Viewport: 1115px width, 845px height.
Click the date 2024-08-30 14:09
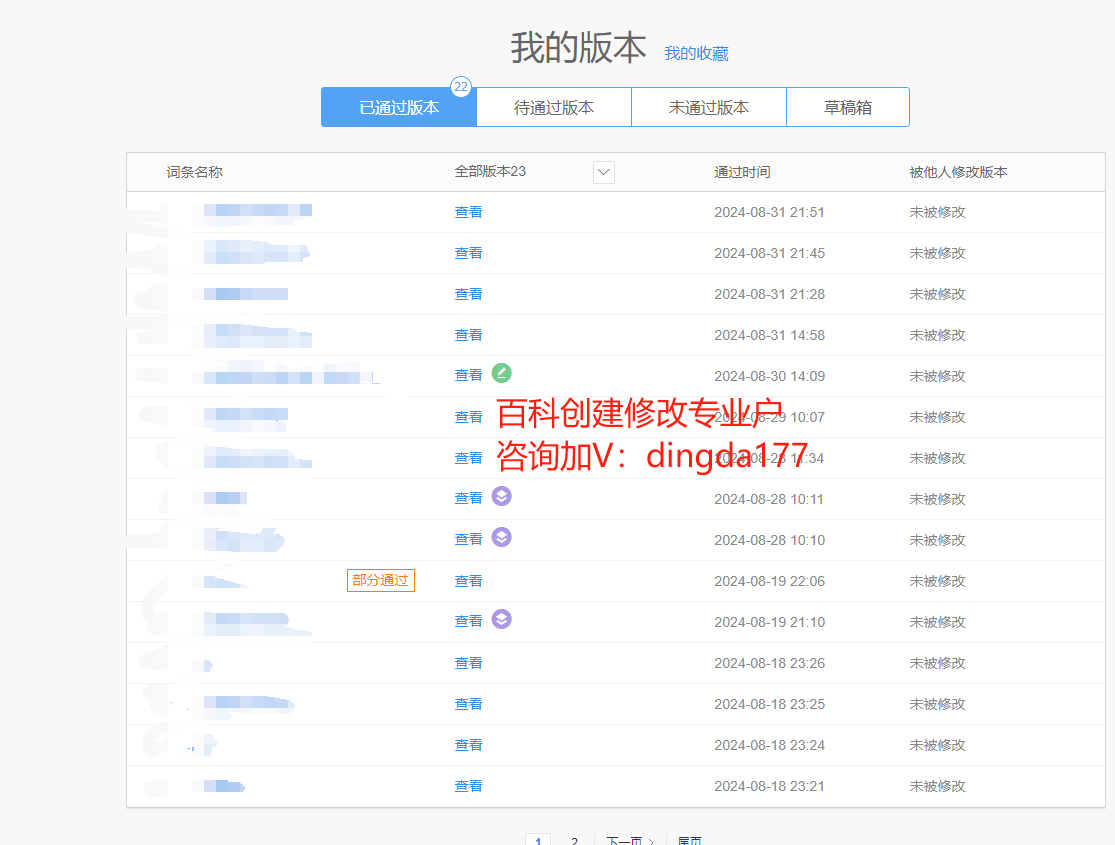[x=769, y=376]
